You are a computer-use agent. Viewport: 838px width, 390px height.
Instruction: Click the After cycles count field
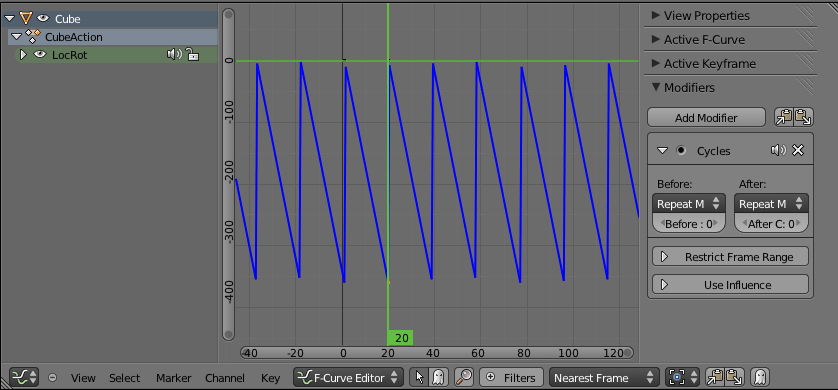[x=771, y=224]
